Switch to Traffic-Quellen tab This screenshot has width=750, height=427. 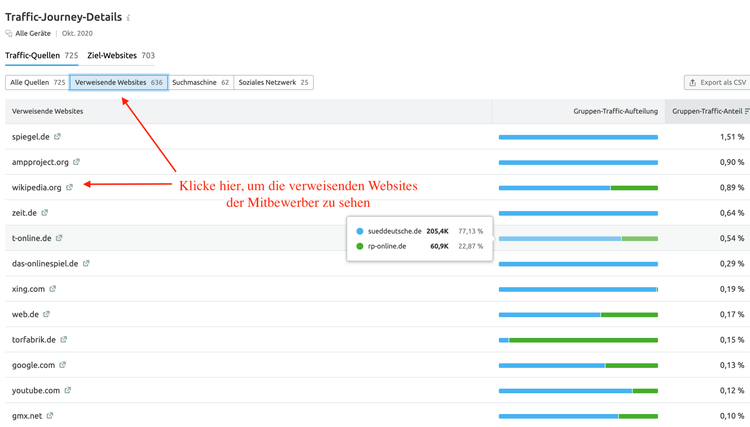[42, 55]
